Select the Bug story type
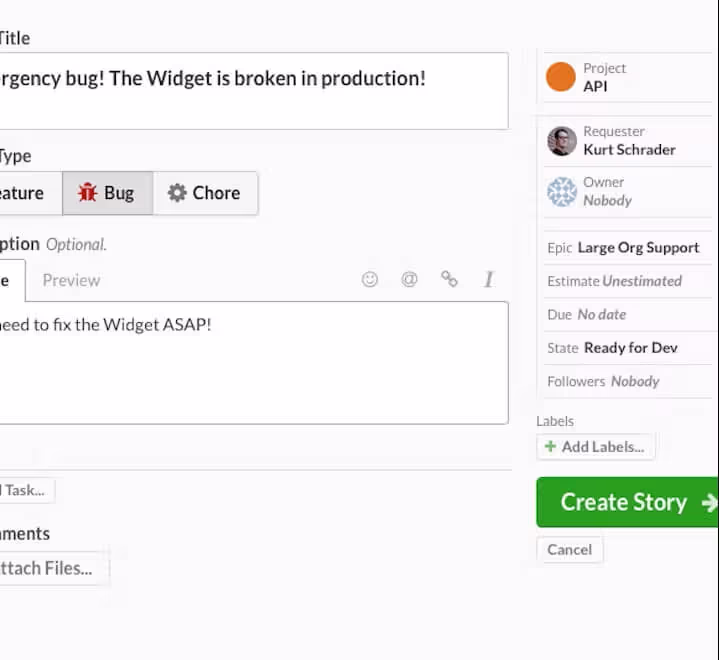 point(108,193)
